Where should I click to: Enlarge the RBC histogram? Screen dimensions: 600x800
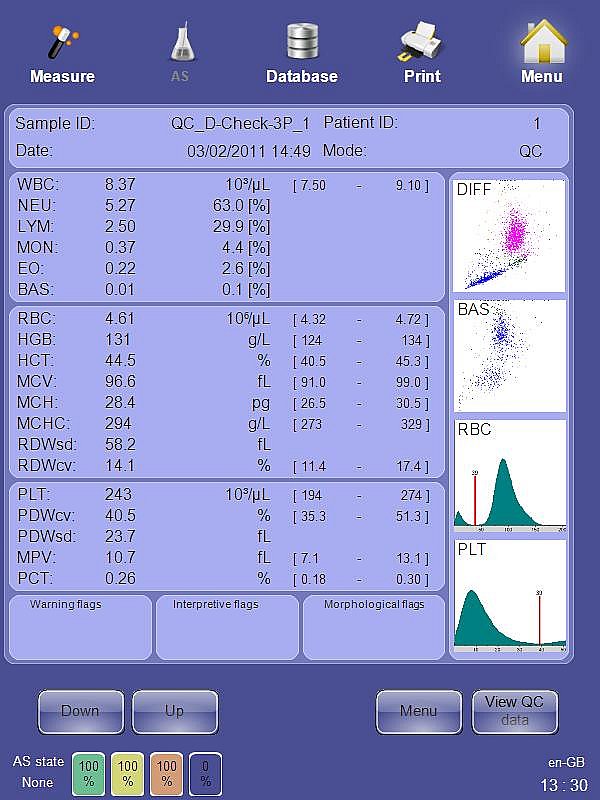point(510,476)
